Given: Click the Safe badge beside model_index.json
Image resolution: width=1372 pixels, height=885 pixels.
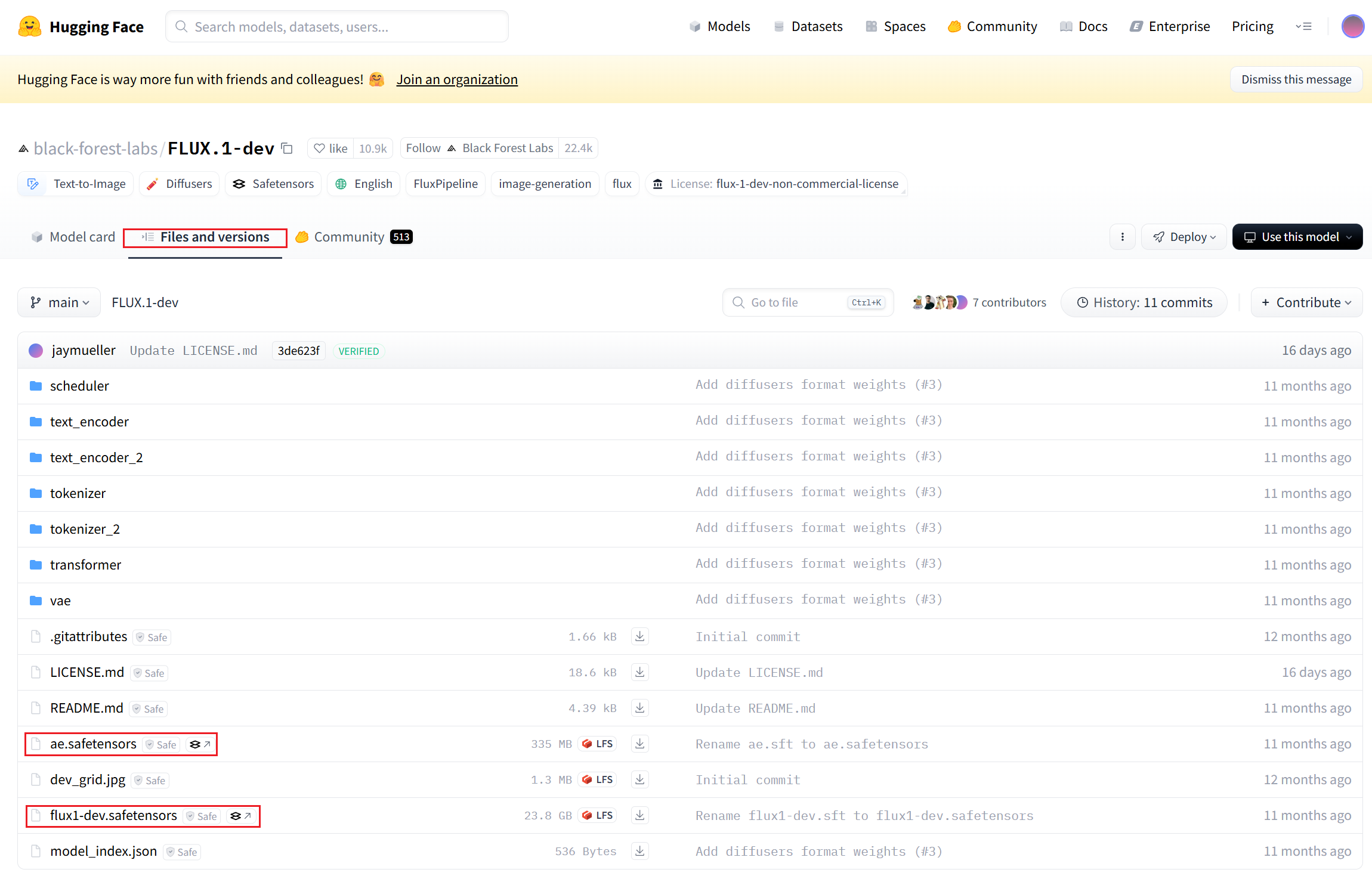Looking at the screenshot, I should coord(182,852).
